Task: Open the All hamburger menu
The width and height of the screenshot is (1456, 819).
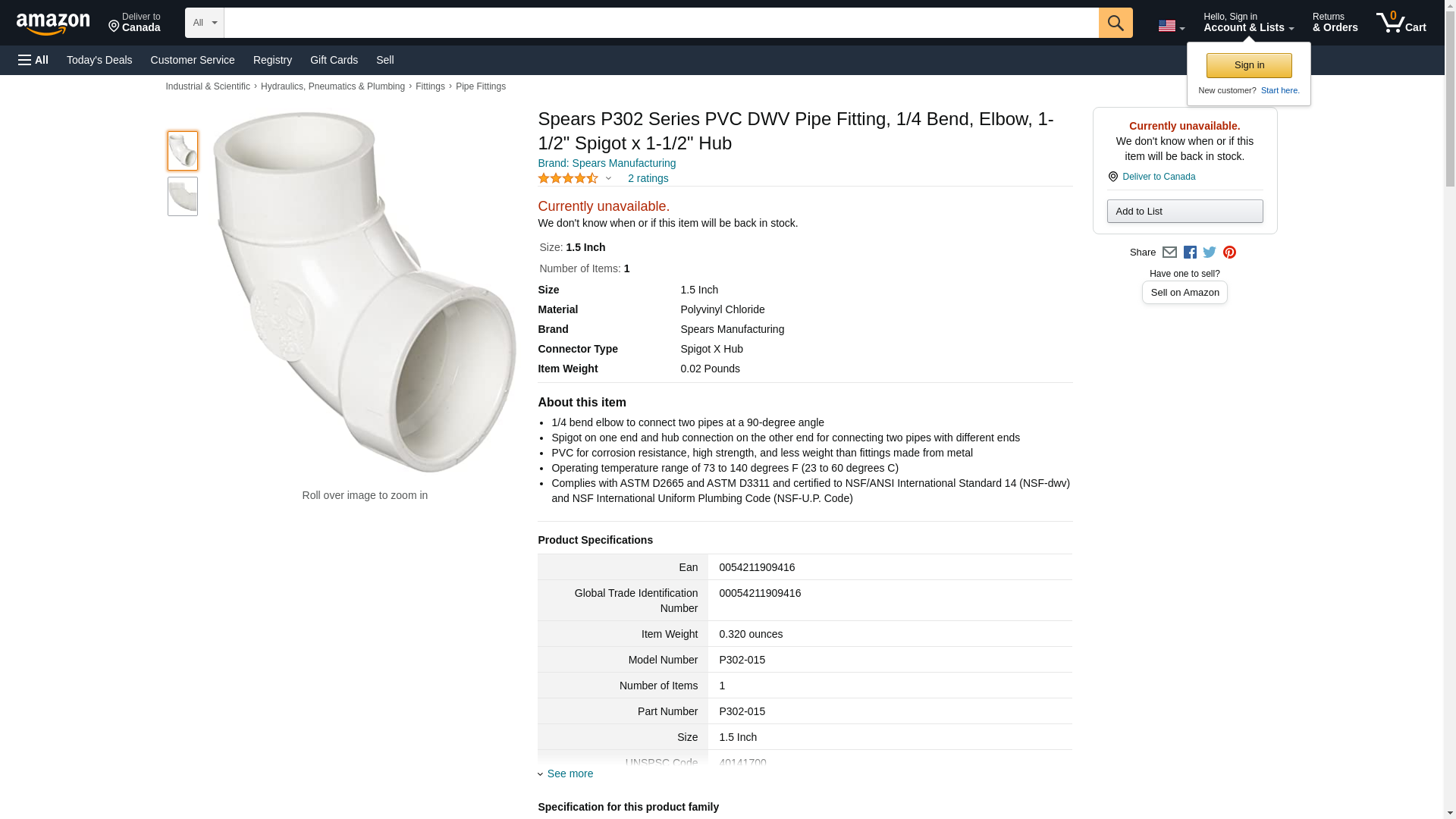Action: (33, 60)
